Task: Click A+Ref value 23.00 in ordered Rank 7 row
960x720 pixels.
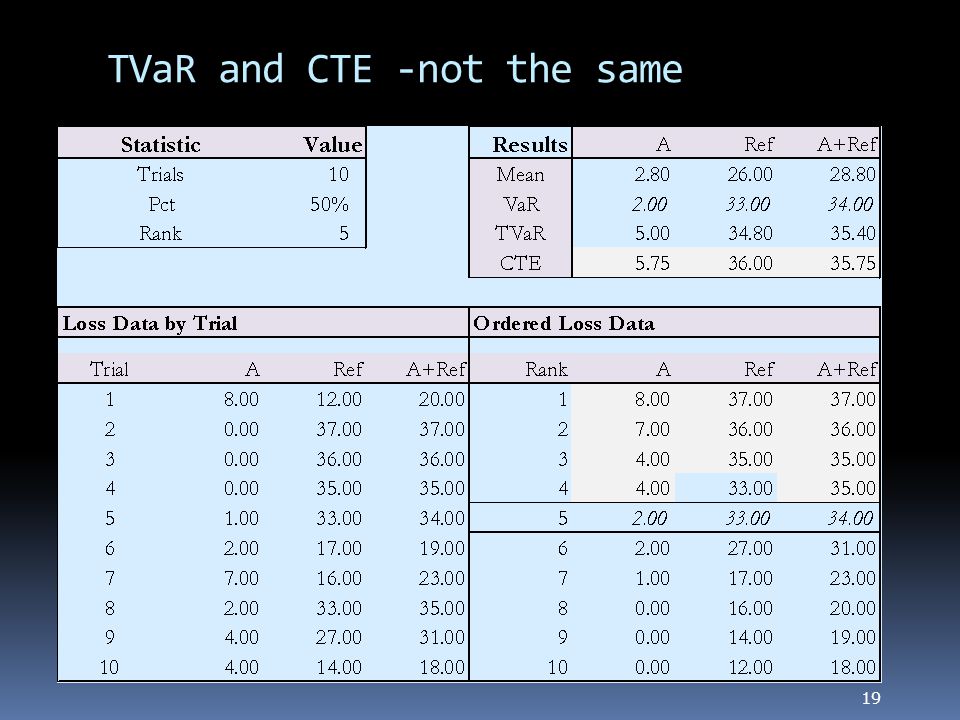Action: tap(853, 578)
